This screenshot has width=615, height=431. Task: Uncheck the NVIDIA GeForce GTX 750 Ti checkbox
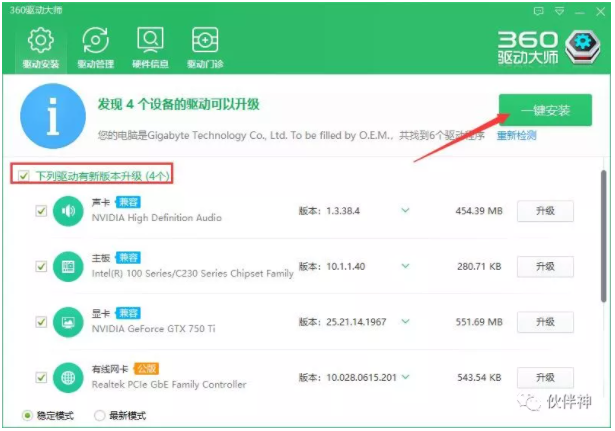pyautogui.click(x=41, y=322)
